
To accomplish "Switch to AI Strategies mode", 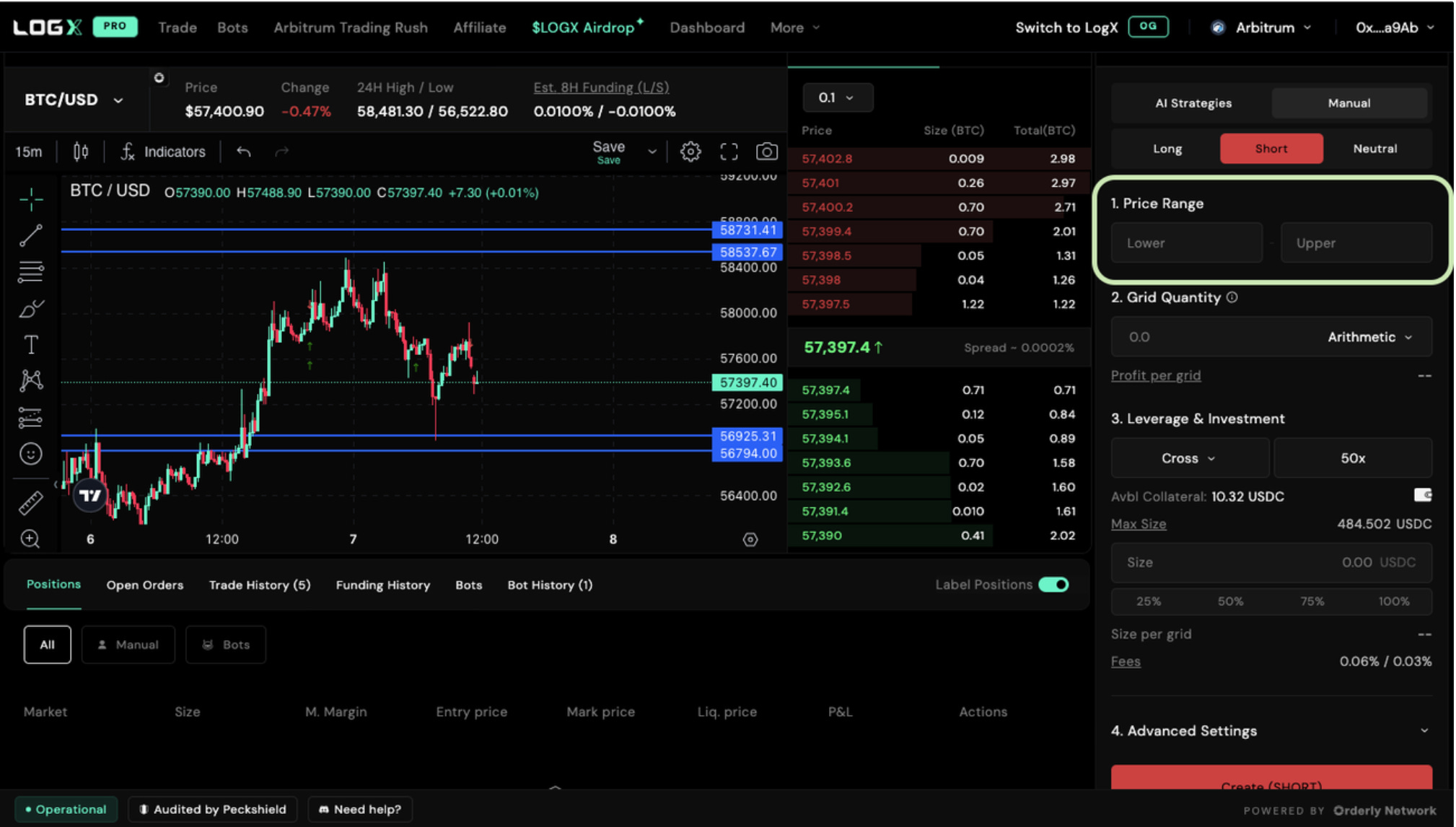I will pos(1193,103).
